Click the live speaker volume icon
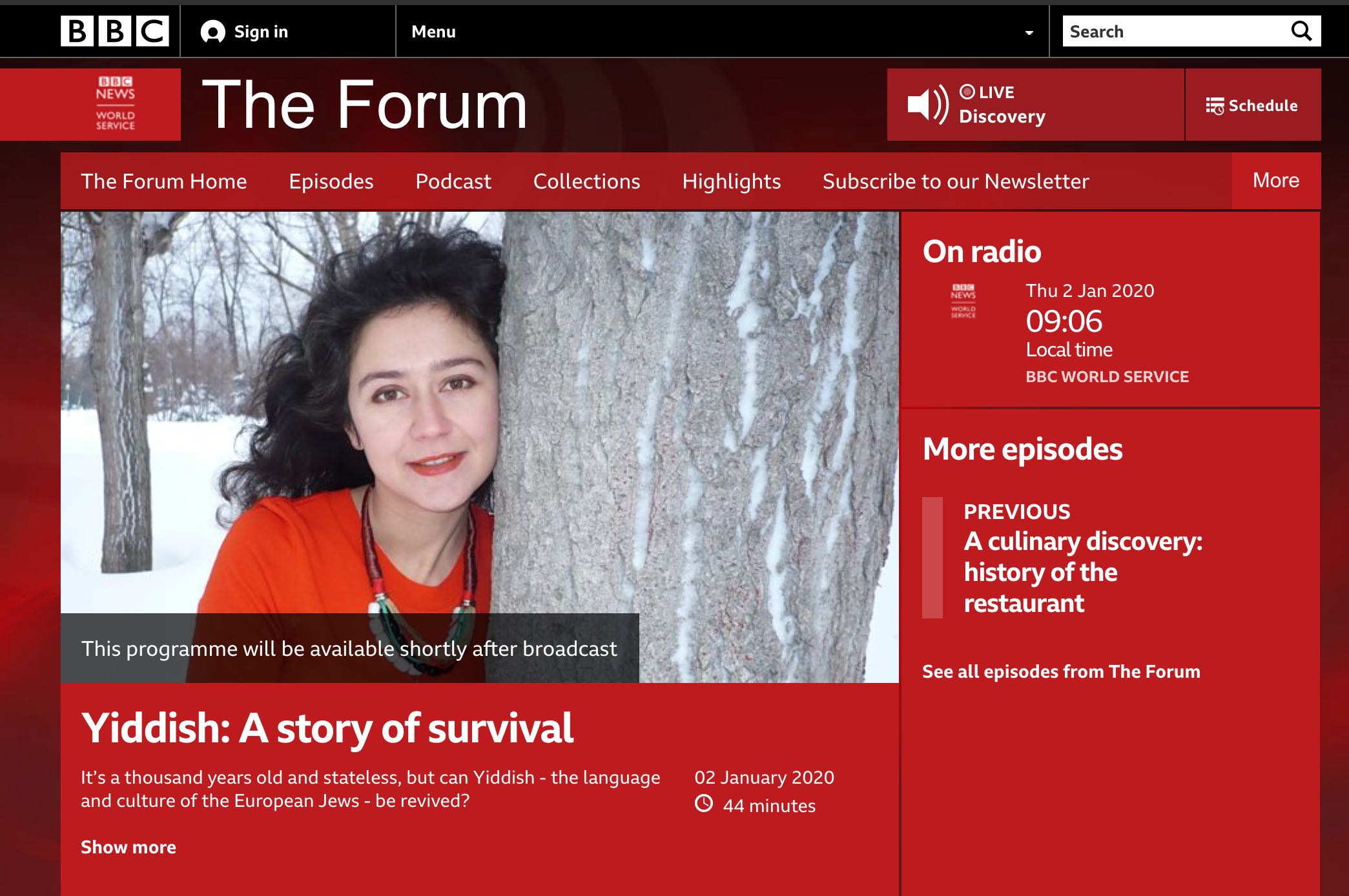This screenshot has width=1349, height=896. [928, 104]
